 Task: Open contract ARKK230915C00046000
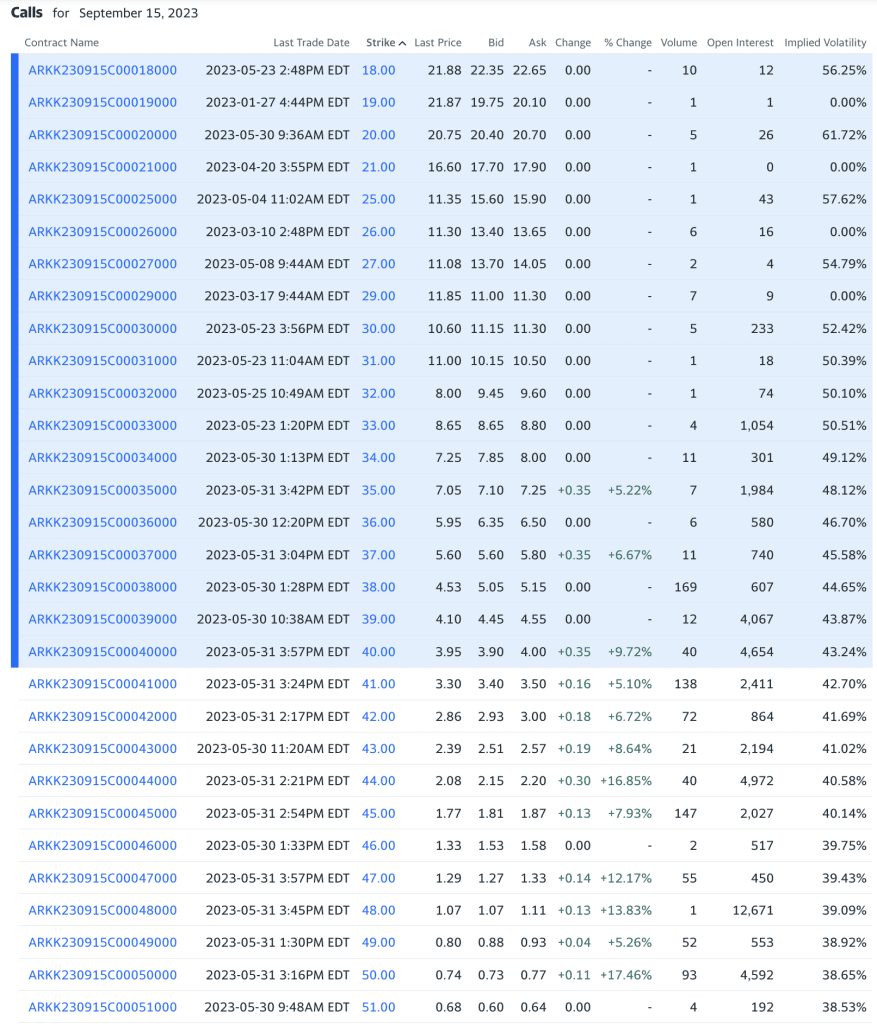[103, 845]
